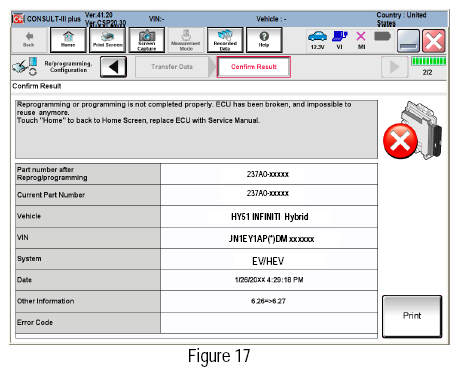This screenshot has height=376, width=459.
Task: Click Other Information value 6.26=>6.27
Action: 268,301
